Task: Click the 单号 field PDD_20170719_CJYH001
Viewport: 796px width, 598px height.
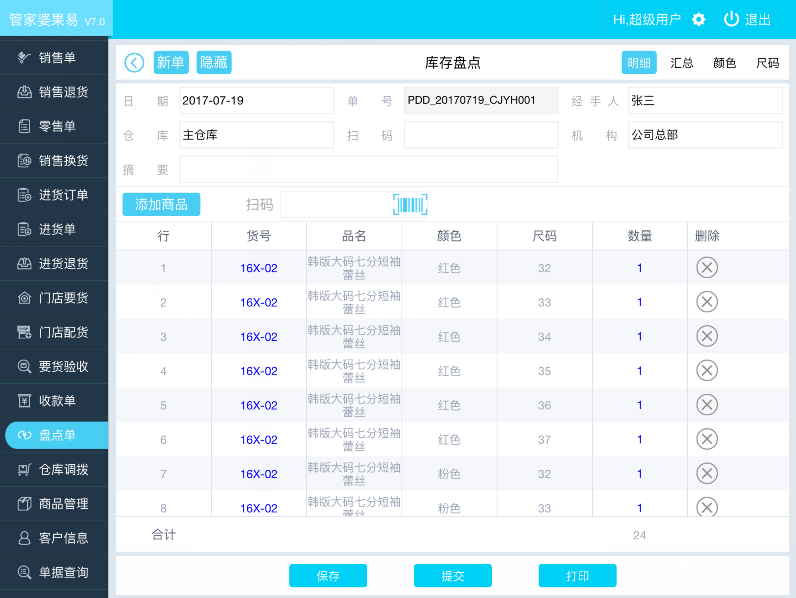Action: click(x=481, y=101)
